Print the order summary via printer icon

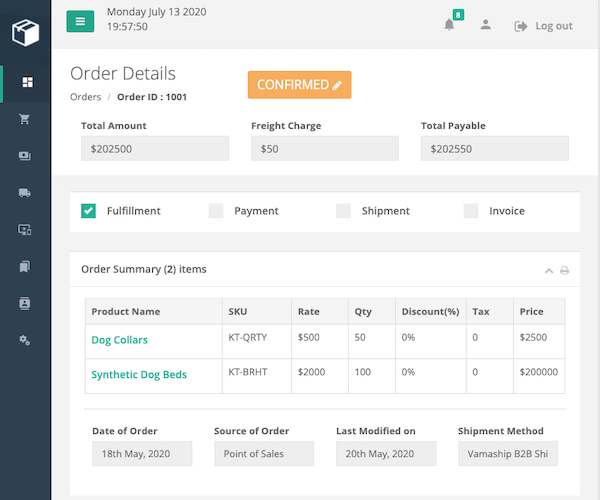(x=564, y=270)
